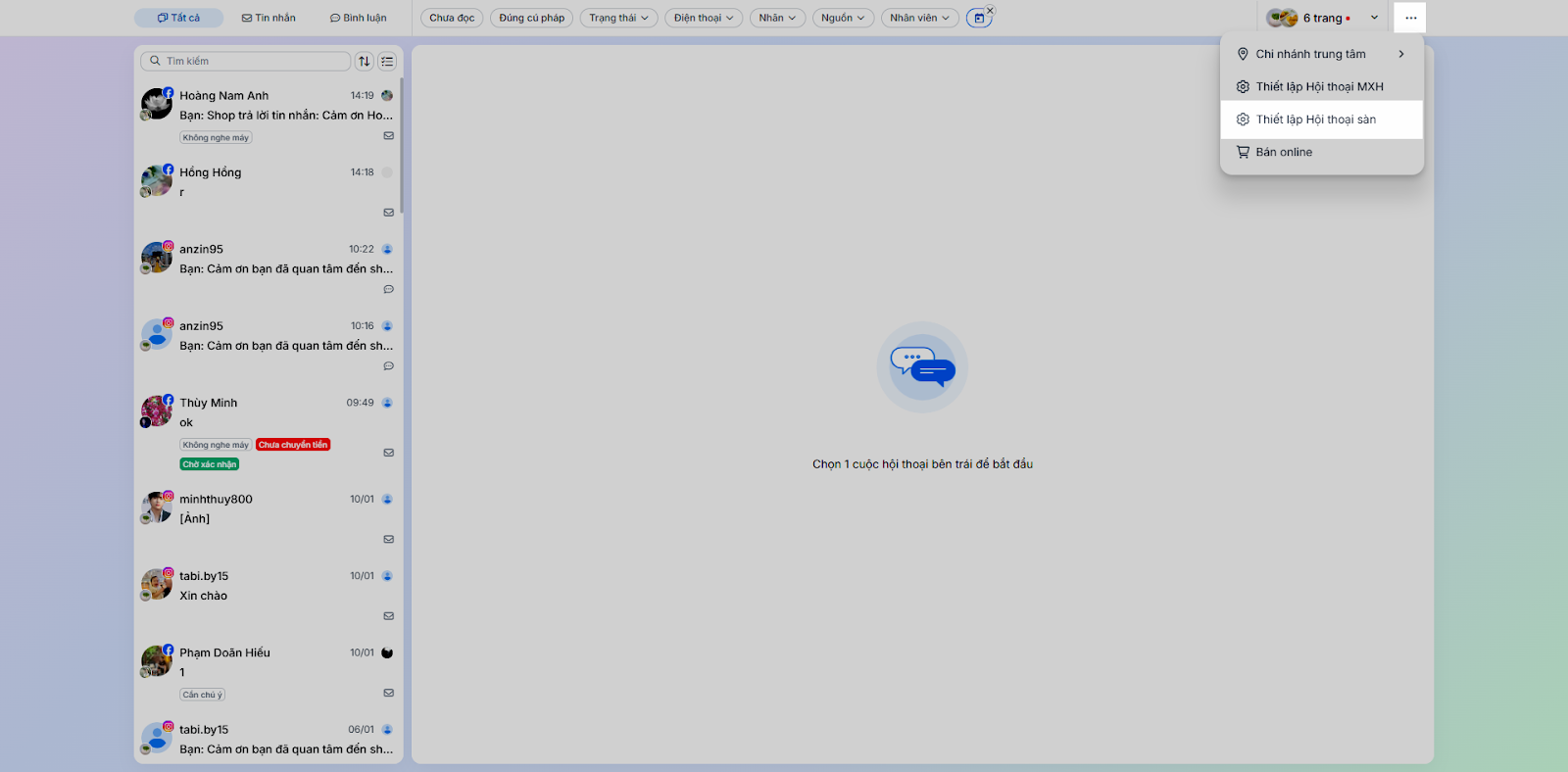Click the sort conversations arrows icon
This screenshot has width=1568, height=772.
(365, 61)
